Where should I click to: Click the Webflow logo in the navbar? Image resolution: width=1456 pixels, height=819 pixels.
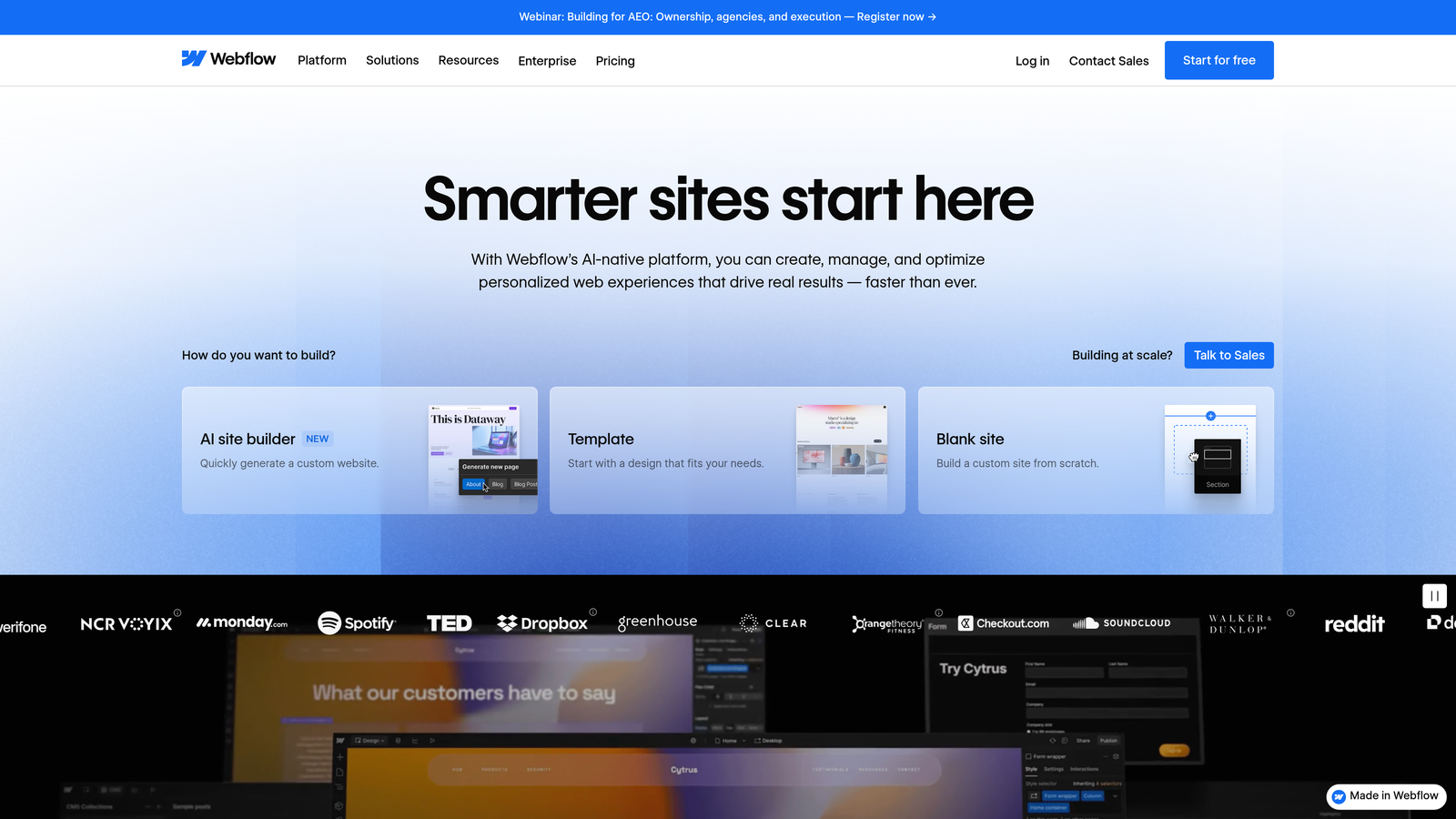pos(228,59)
